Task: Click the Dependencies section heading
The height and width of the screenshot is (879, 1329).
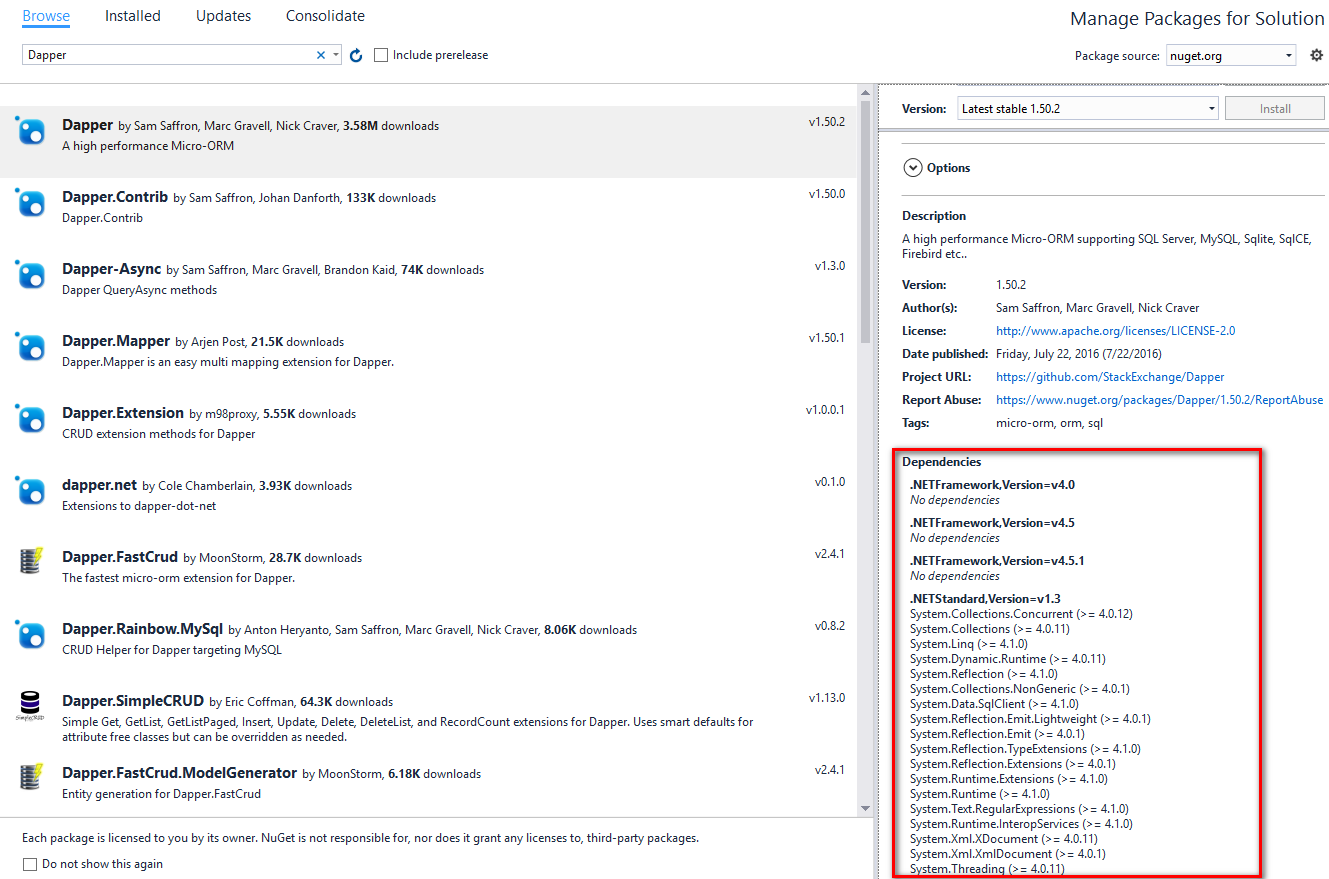Action: (x=941, y=462)
